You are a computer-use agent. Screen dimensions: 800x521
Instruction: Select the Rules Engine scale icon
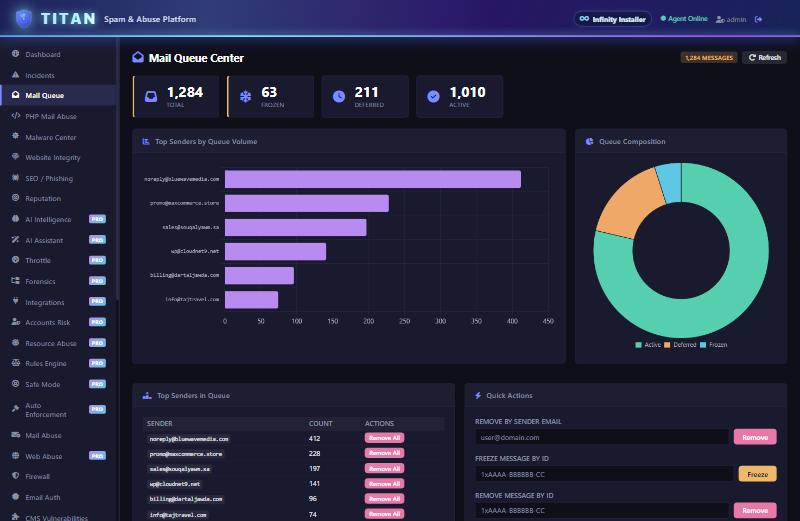point(15,363)
